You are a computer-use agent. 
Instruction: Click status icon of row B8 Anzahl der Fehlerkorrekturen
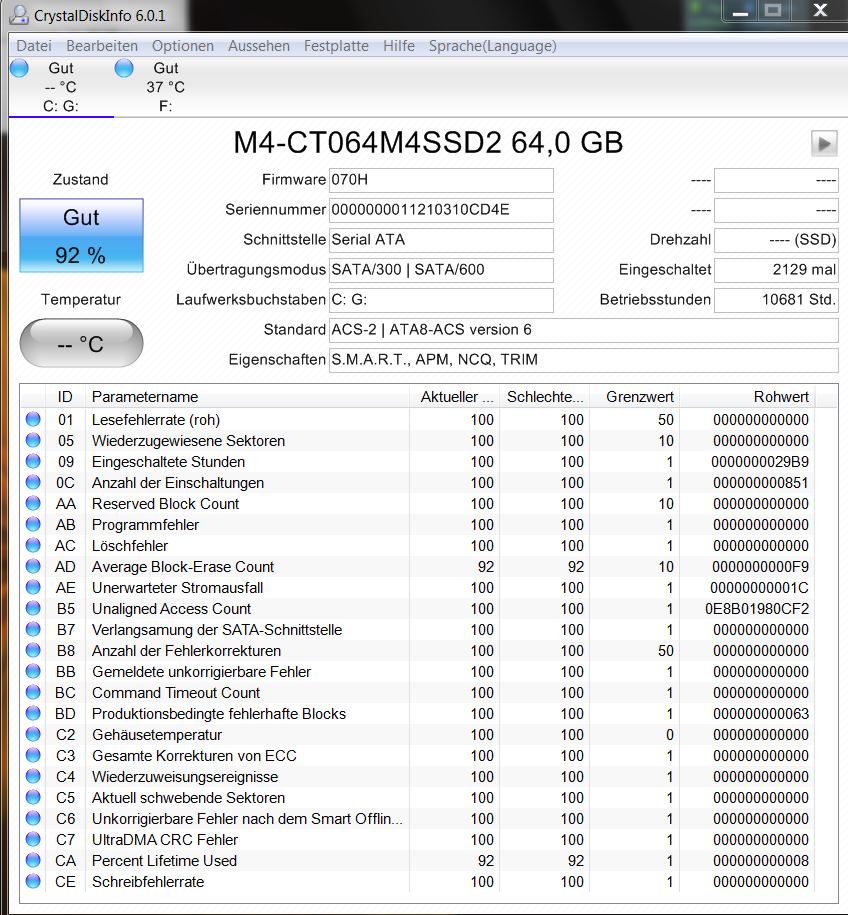coord(33,650)
